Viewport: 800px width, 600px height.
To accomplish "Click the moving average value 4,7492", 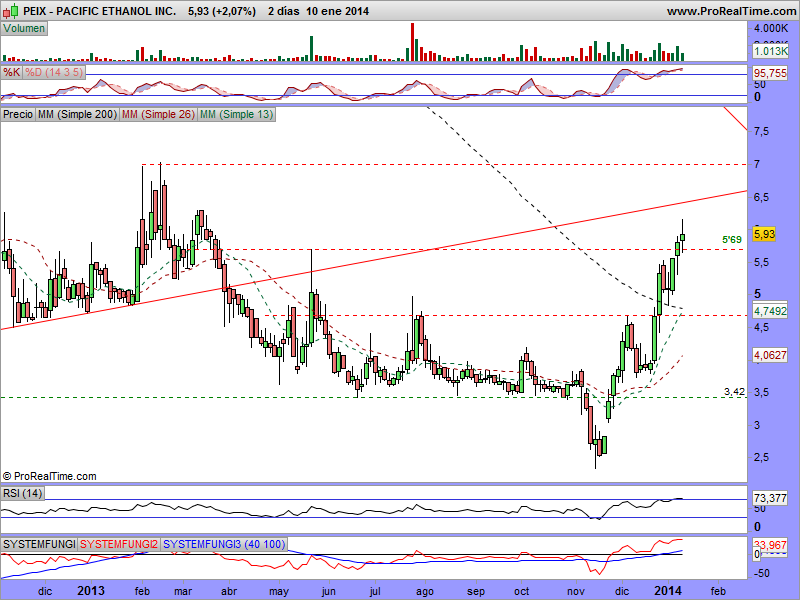I will click(770, 311).
